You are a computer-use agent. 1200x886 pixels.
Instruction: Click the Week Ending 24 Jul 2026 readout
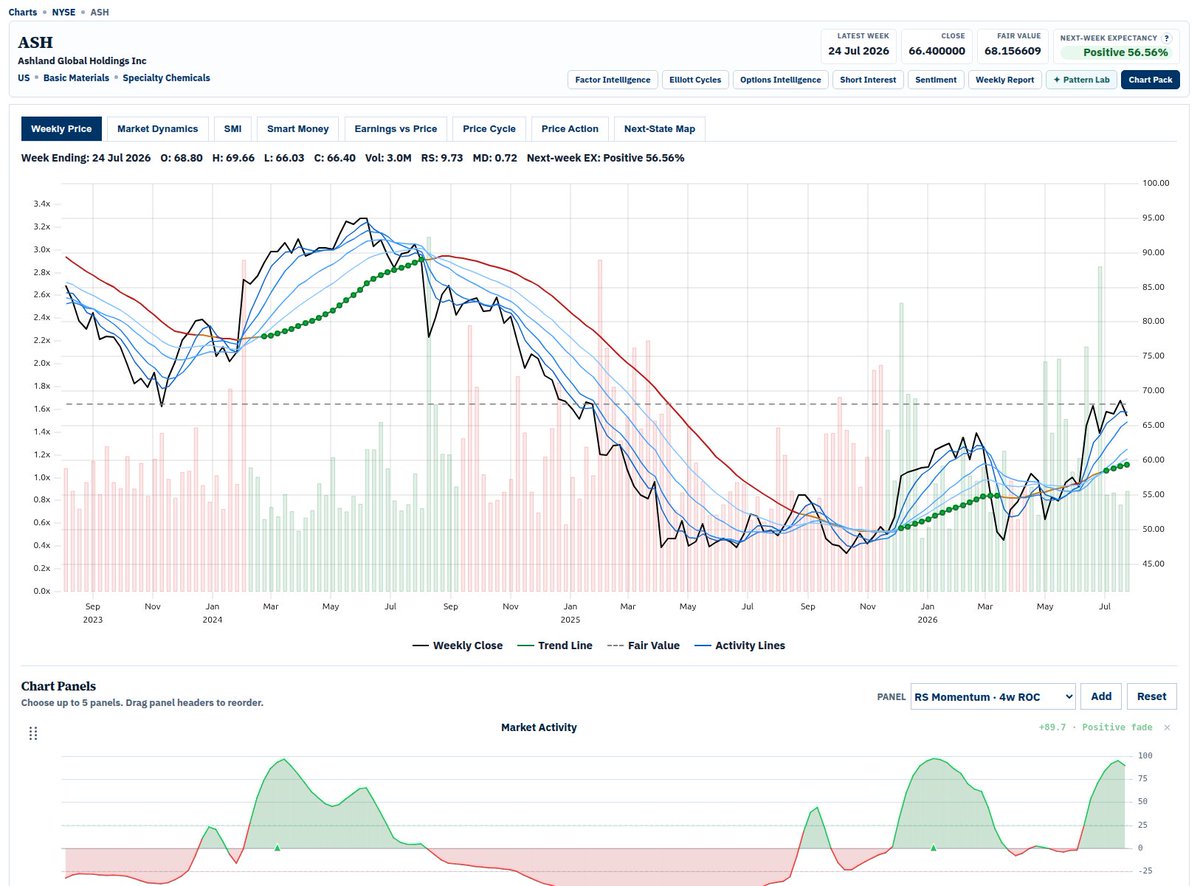[x=84, y=158]
